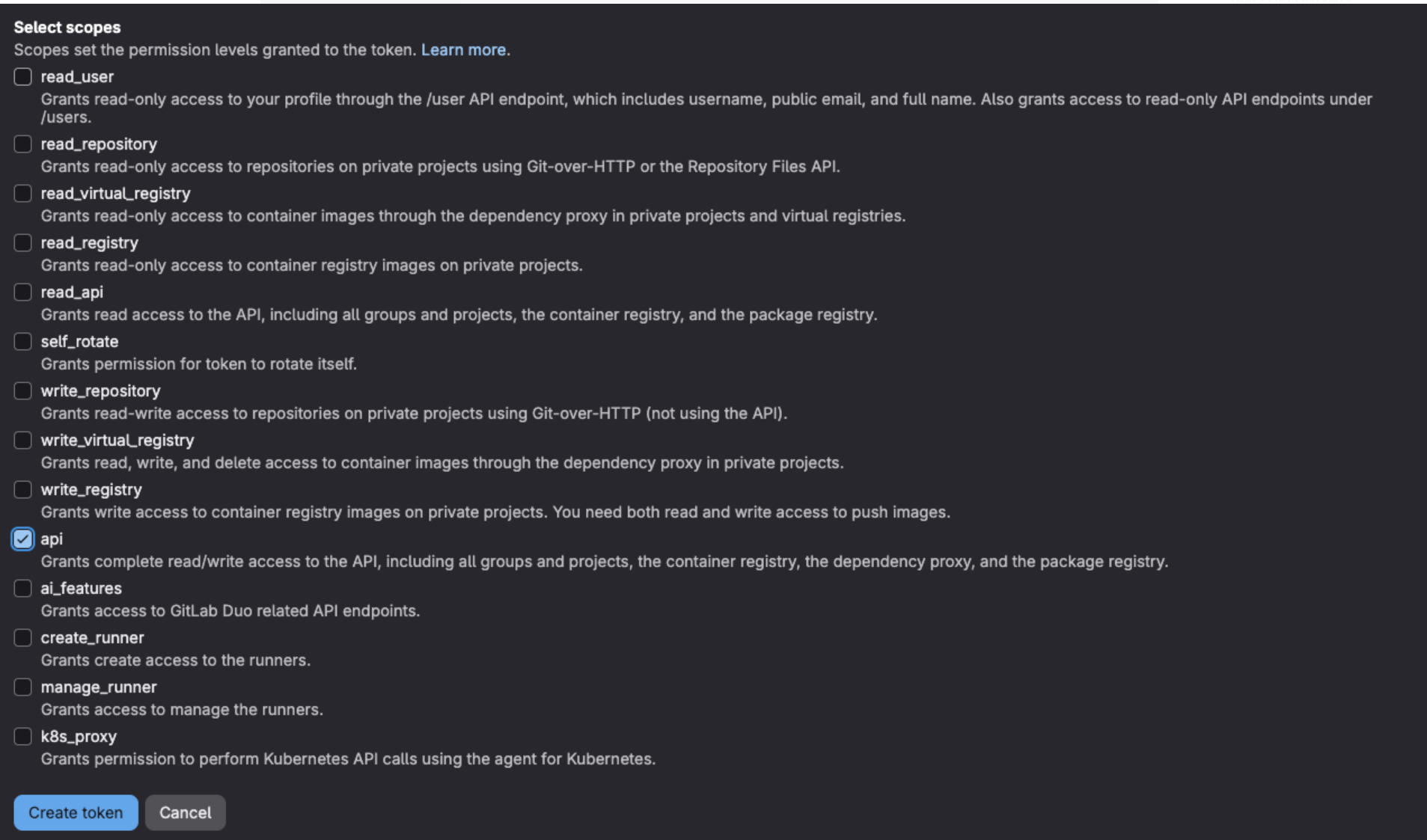Select the read_registry scope checkbox
Image resolution: width=1427 pixels, height=840 pixels.
(x=23, y=243)
